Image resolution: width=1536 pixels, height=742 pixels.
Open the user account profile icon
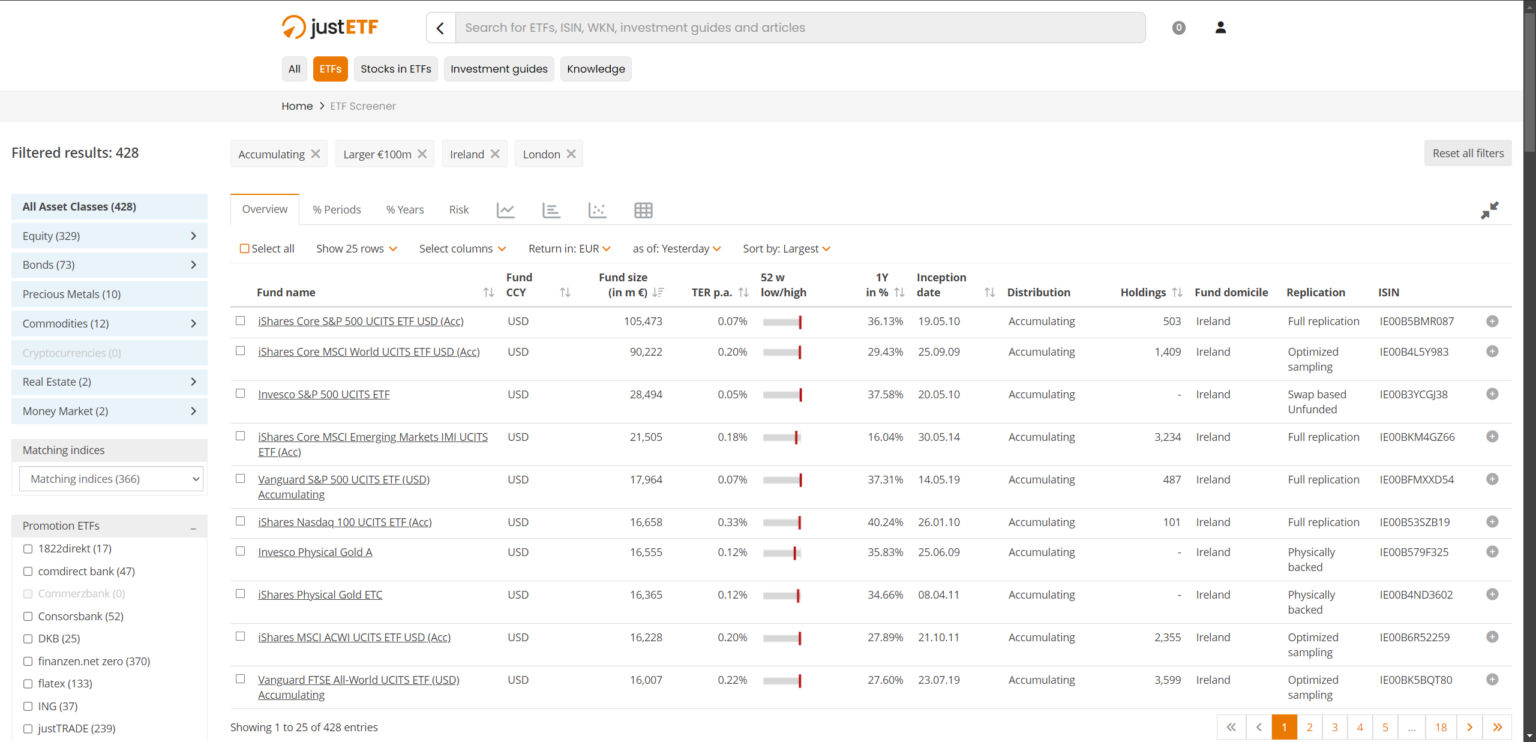(x=1220, y=28)
